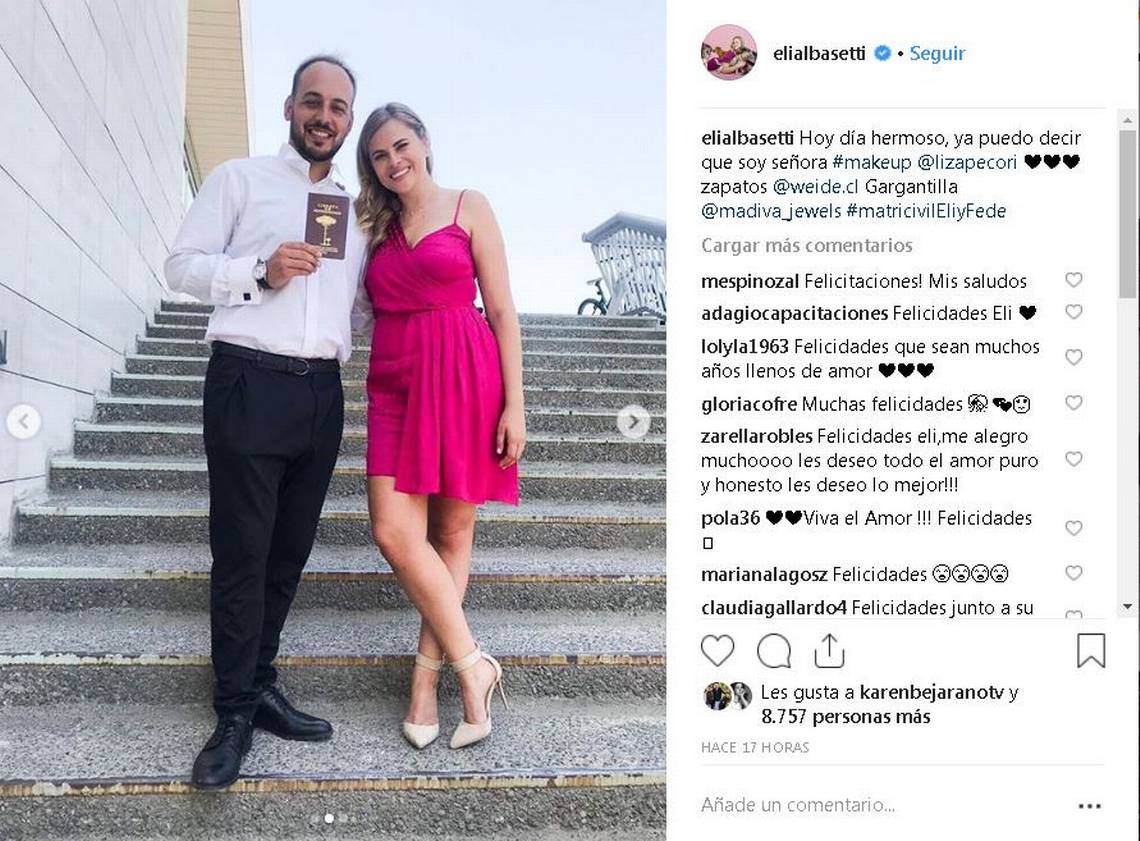The height and width of the screenshot is (841, 1140).
Task: Save the post using the bookmark icon
Action: 1091,651
